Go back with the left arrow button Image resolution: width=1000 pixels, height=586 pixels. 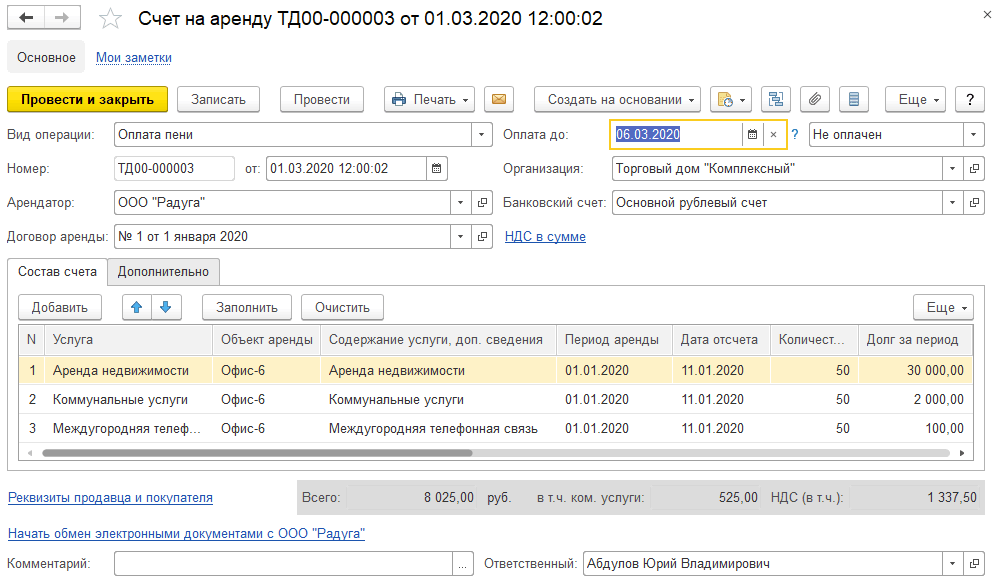(x=26, y=18)
